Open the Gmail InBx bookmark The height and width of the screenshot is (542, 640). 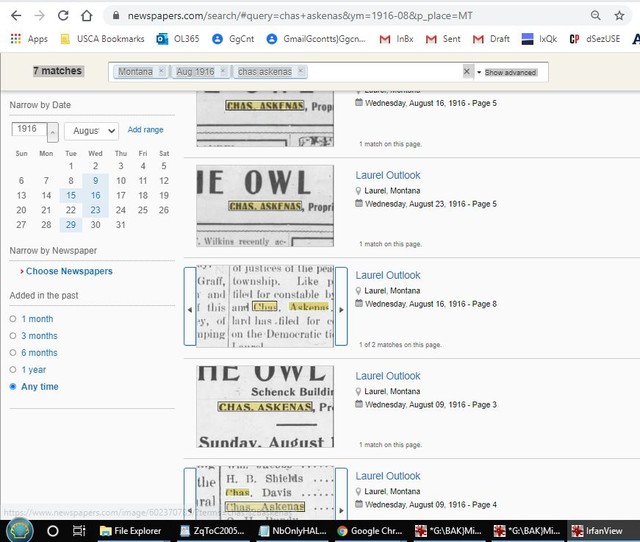coord(396,39)
